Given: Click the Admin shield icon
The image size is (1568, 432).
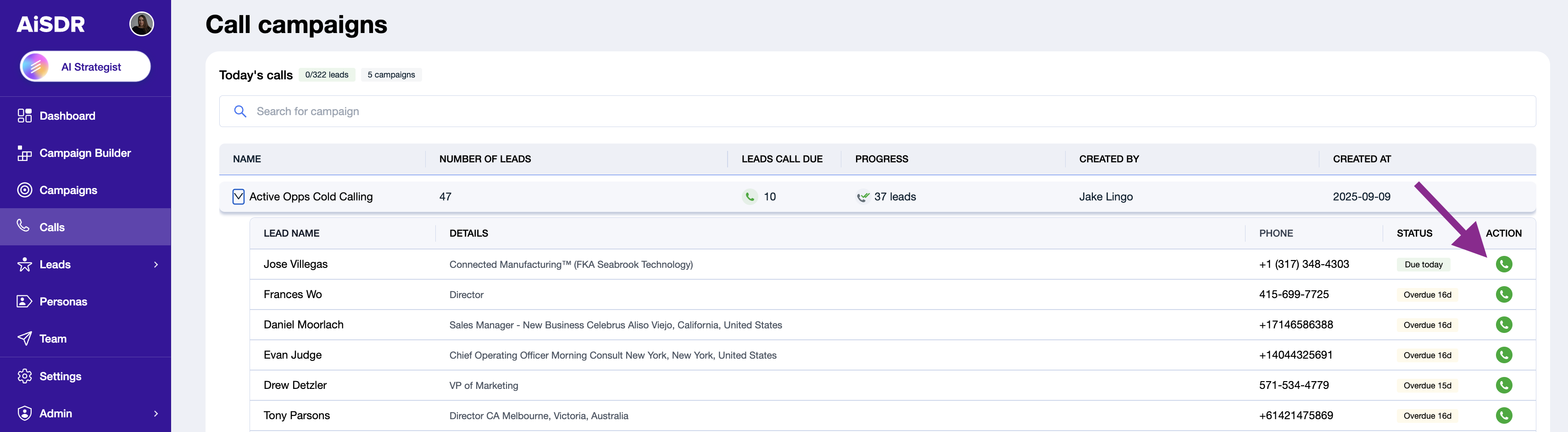Looking at the screenshot, I should coord(24,413).
